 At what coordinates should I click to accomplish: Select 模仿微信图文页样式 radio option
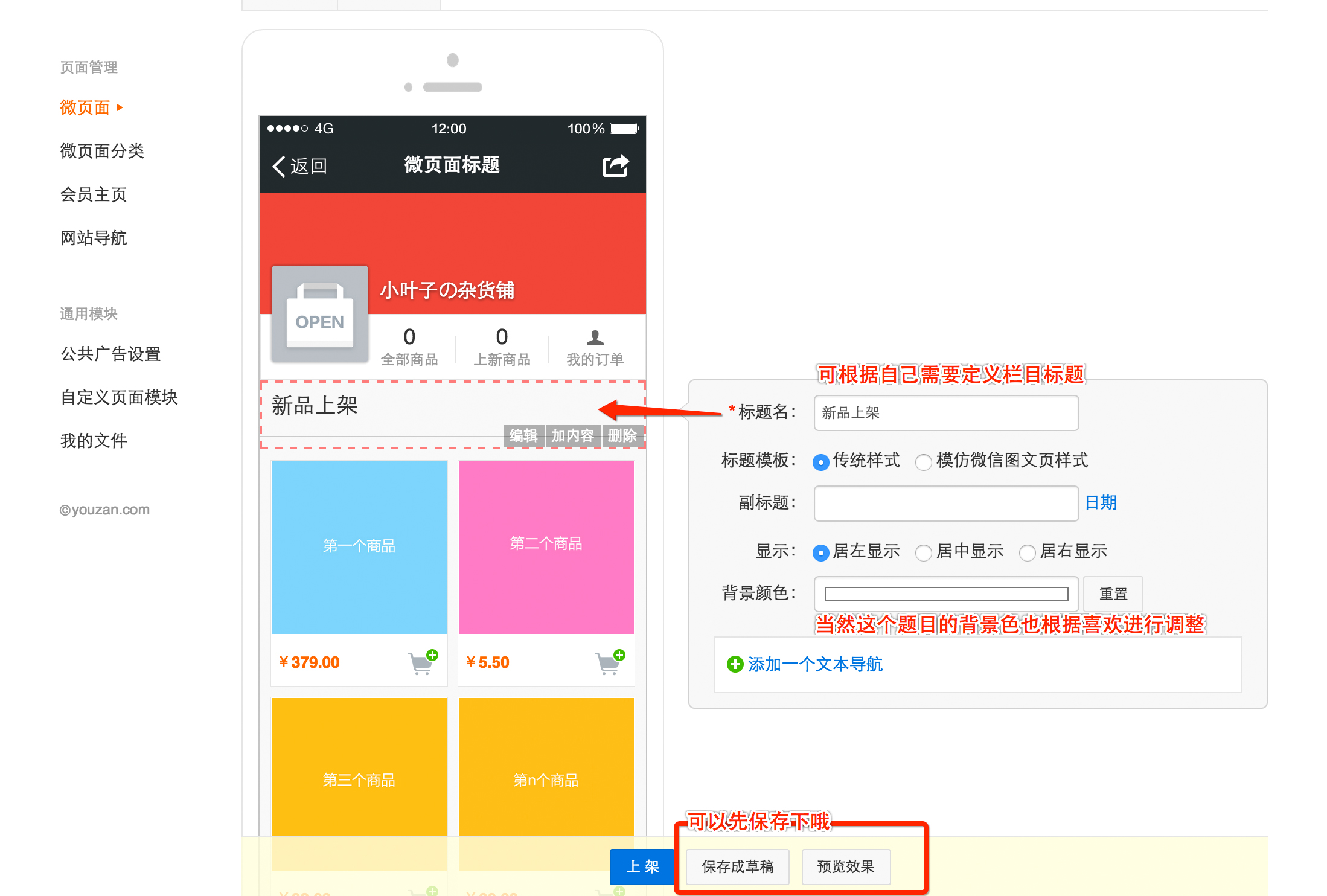pyautogui.click(x=923, y=462)
